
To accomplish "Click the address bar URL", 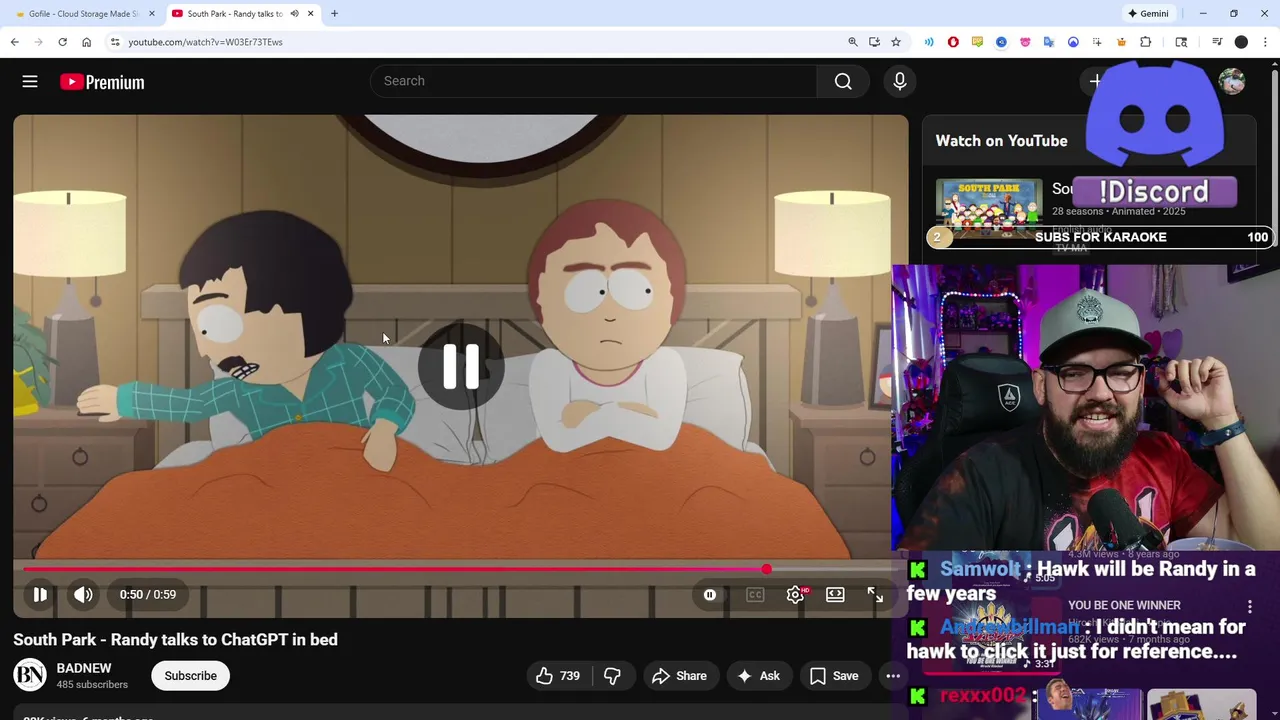I will [206, 42].
